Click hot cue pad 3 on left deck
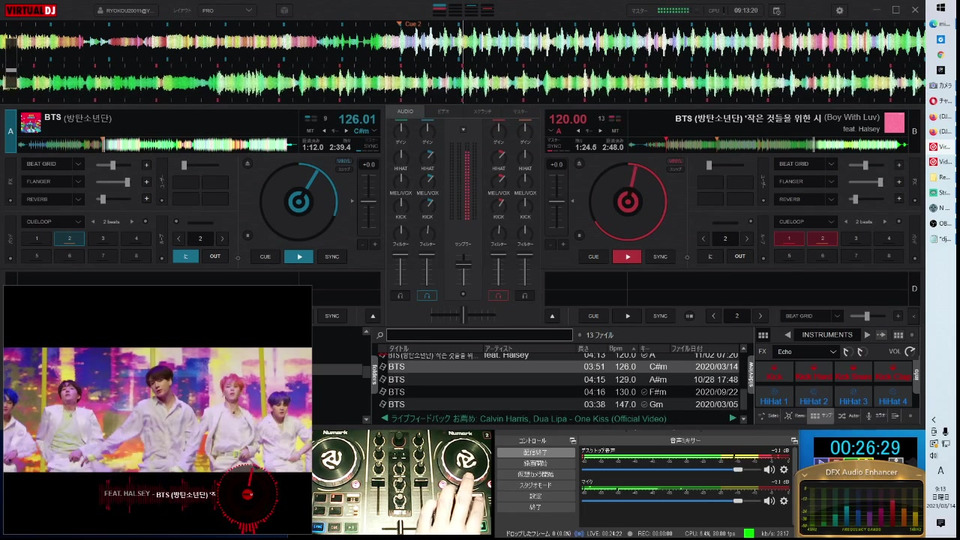 (101, 239)
